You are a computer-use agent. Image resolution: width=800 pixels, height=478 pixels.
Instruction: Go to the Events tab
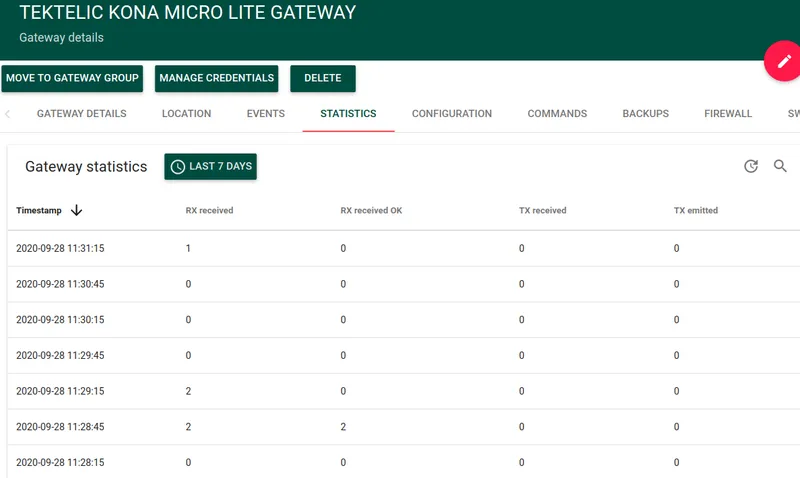266,114
